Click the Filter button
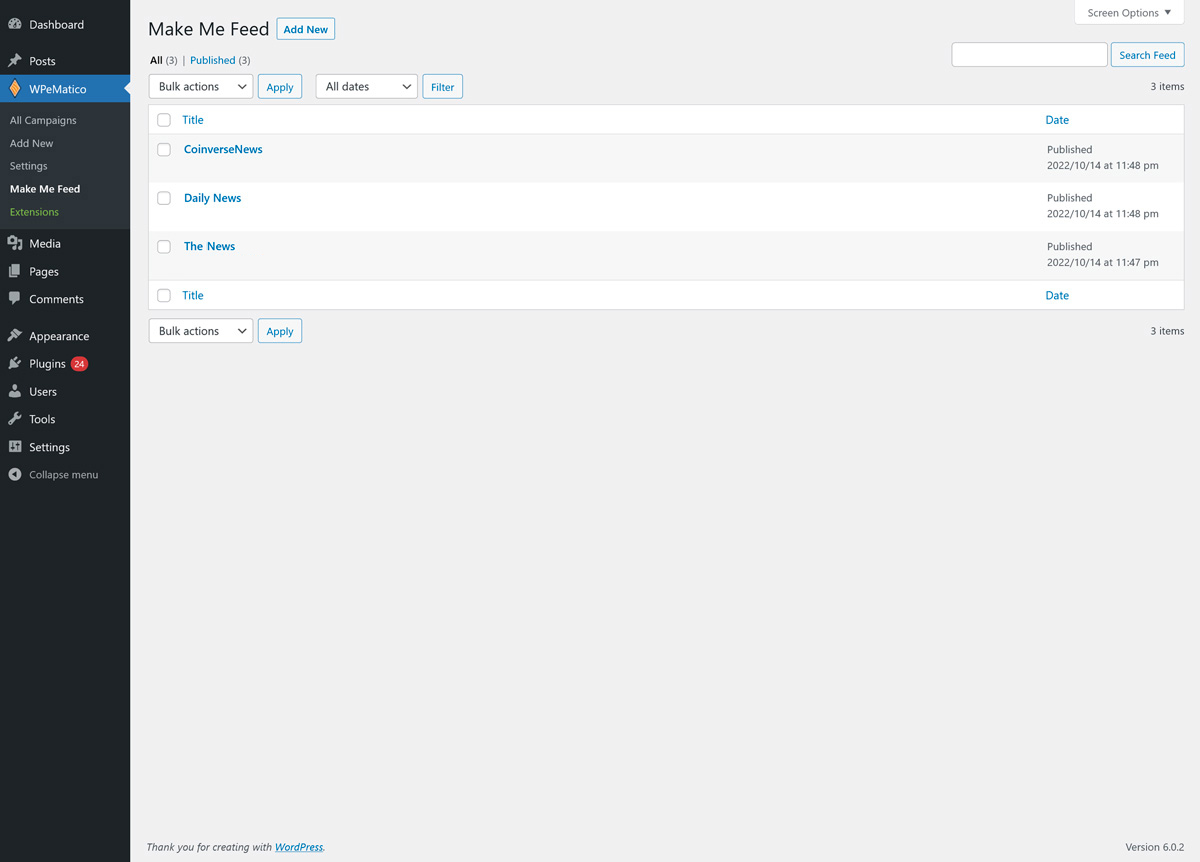The height and width of the screenshot is (862, 1200). pos(443,87)
